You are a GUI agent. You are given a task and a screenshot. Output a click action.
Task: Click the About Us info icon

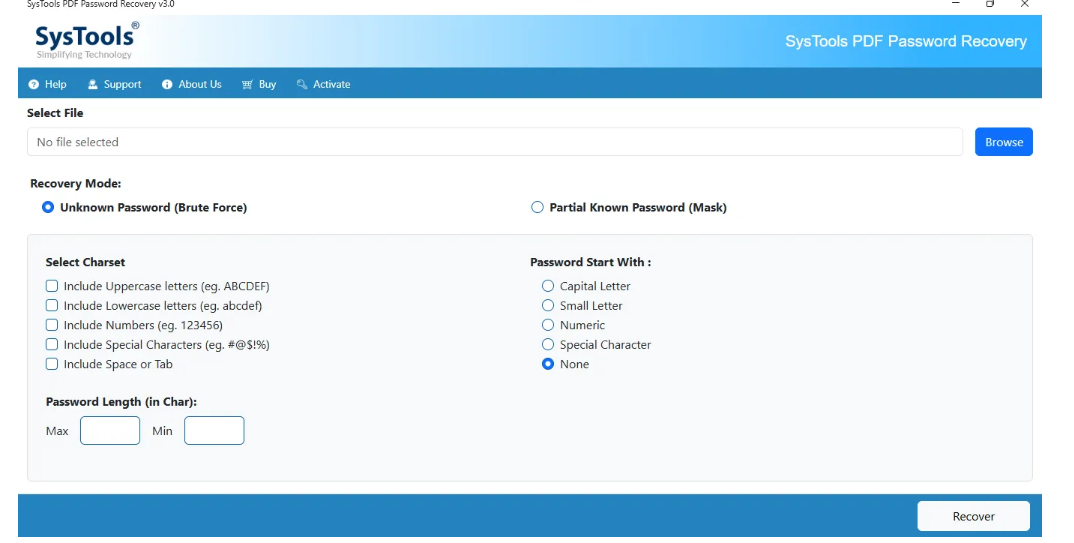[x=167, y=85]
